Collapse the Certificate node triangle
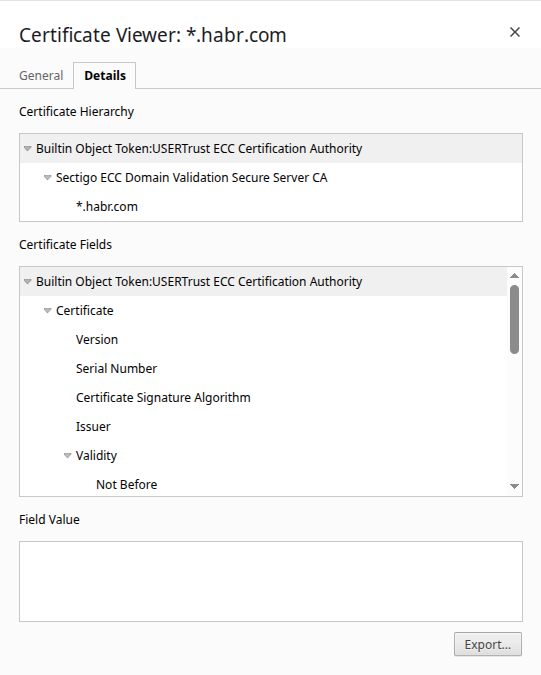The width and height of the screenshot is (541, 675). pos(47,310)
